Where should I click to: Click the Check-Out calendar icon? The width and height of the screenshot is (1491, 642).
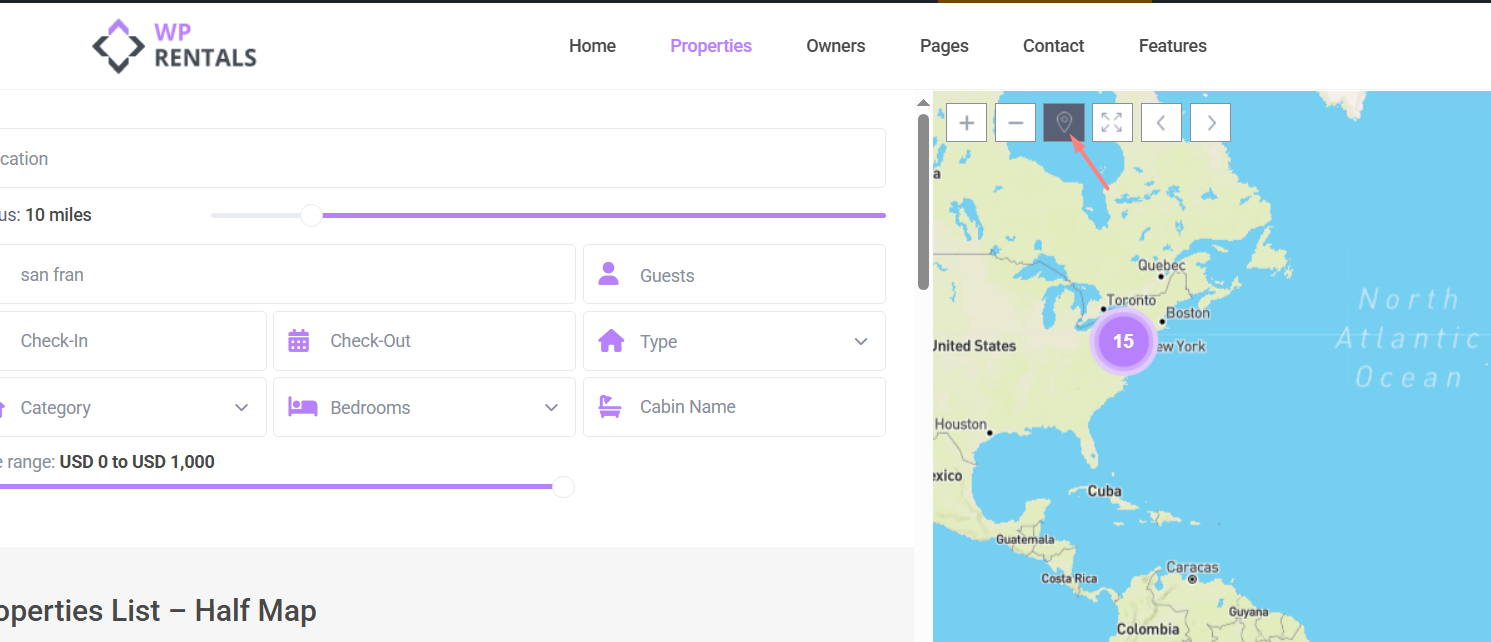[299, 341]
